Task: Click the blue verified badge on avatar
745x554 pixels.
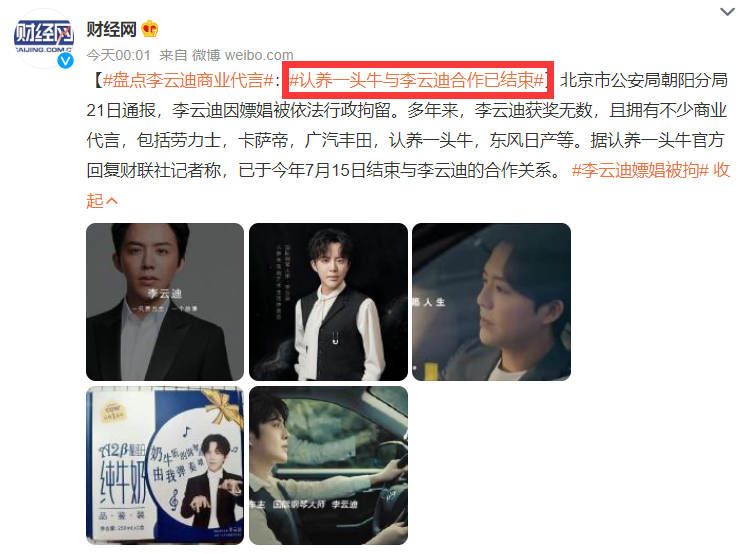Action: [66, 61]
